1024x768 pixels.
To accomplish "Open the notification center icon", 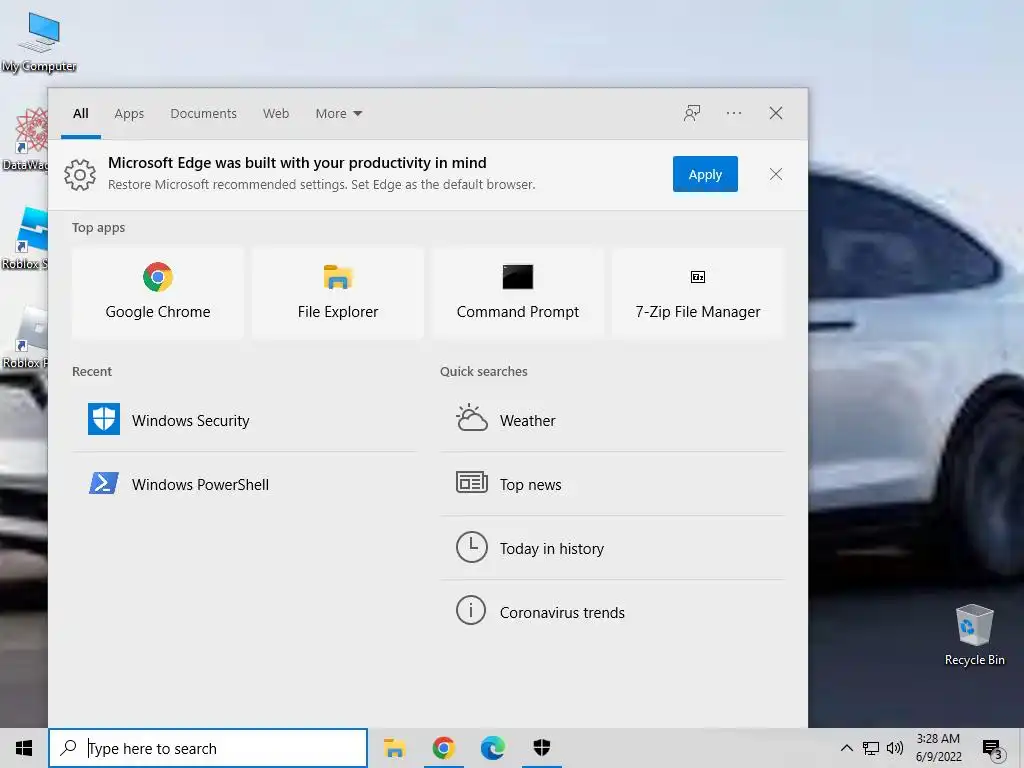I will point(992,748).
